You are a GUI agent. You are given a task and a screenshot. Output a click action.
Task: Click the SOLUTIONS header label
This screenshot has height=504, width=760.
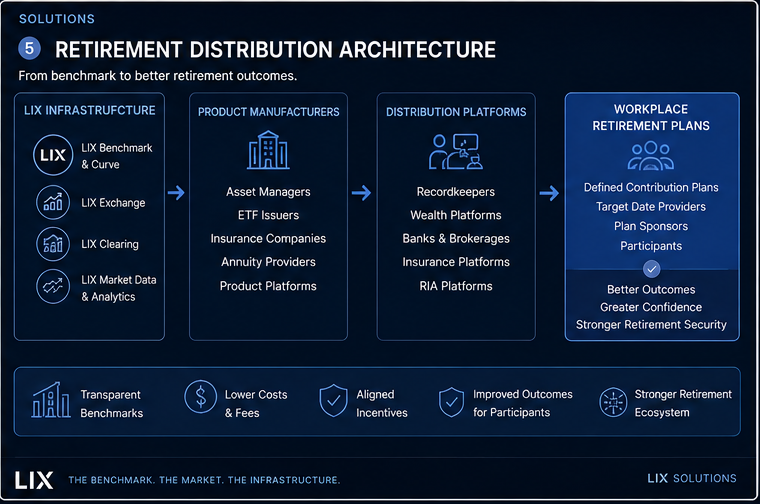coord(57,19)
